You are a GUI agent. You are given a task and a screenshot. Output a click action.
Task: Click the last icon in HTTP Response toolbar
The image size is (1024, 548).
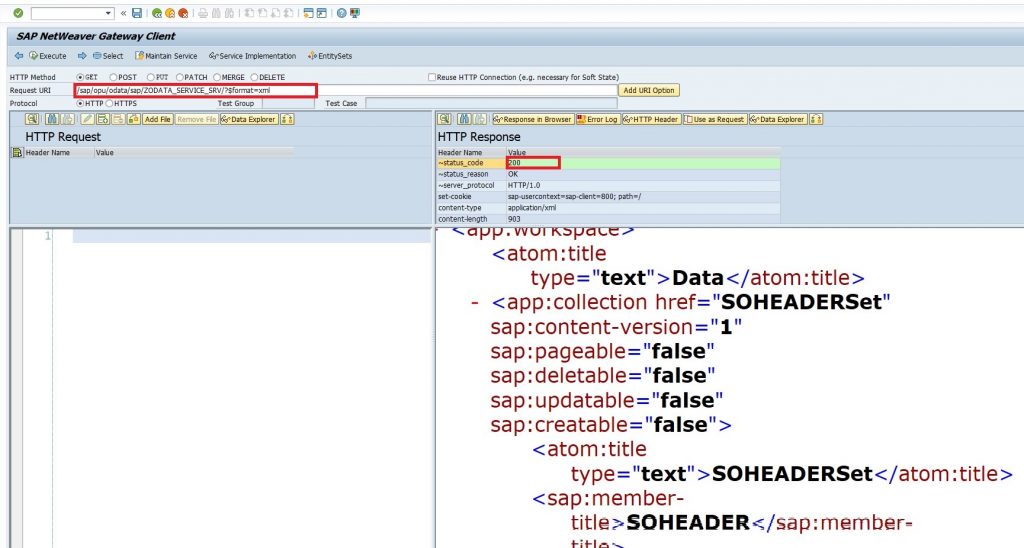816,120
